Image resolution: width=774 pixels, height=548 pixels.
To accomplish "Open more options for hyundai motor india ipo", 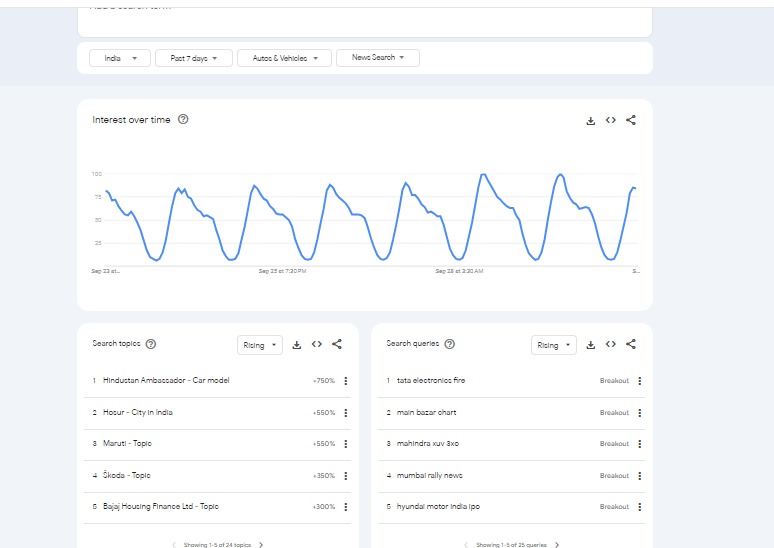I will [x=640, y=507].
